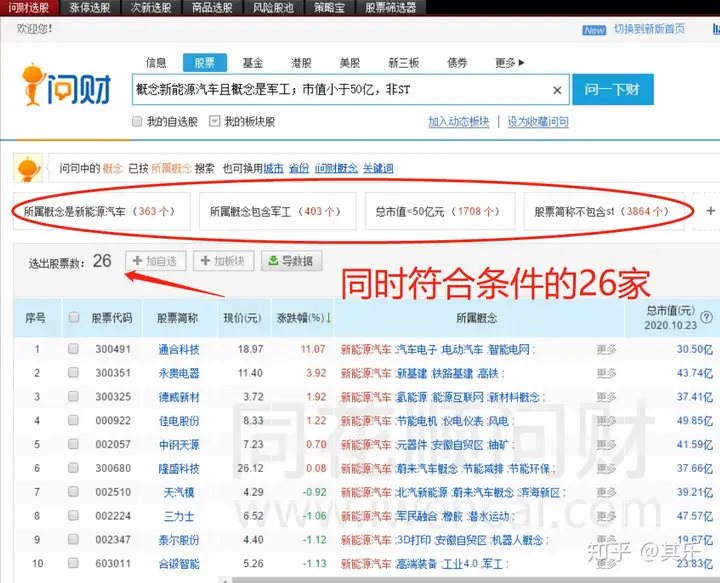Screen dimensions: 720x583
Task: Clear search query with the X icon
Action: tap(557, 90)
